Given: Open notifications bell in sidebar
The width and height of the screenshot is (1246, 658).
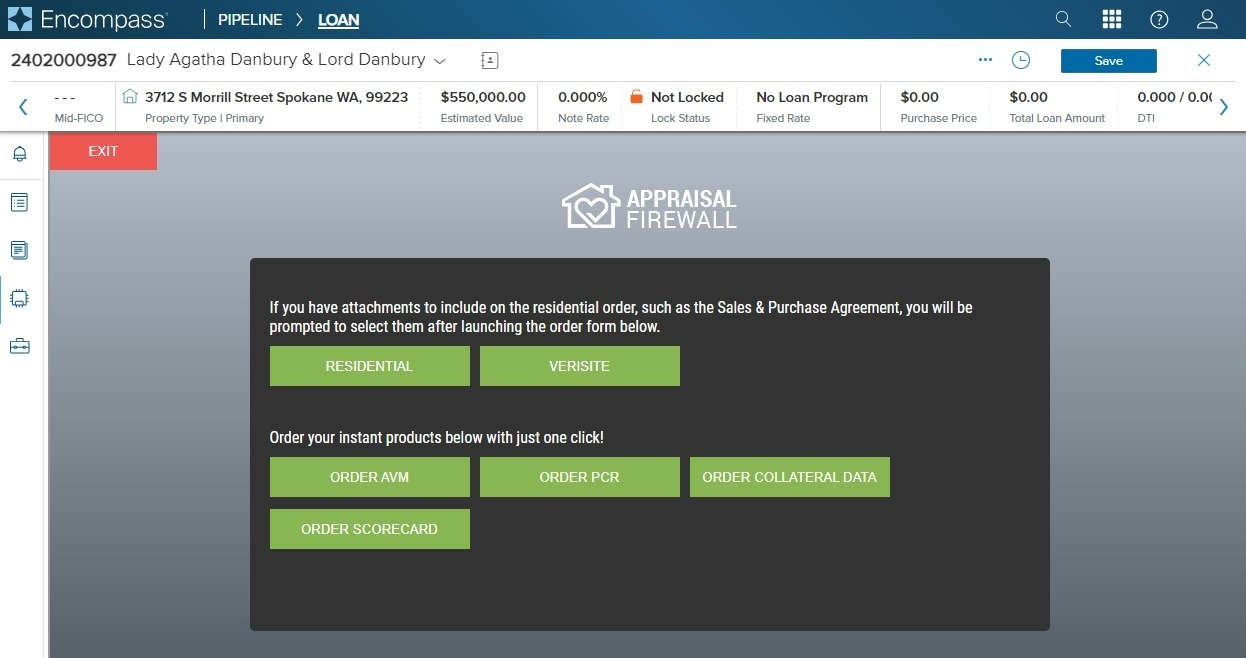Looking at the screenshot, I should (x=20, y=154).
